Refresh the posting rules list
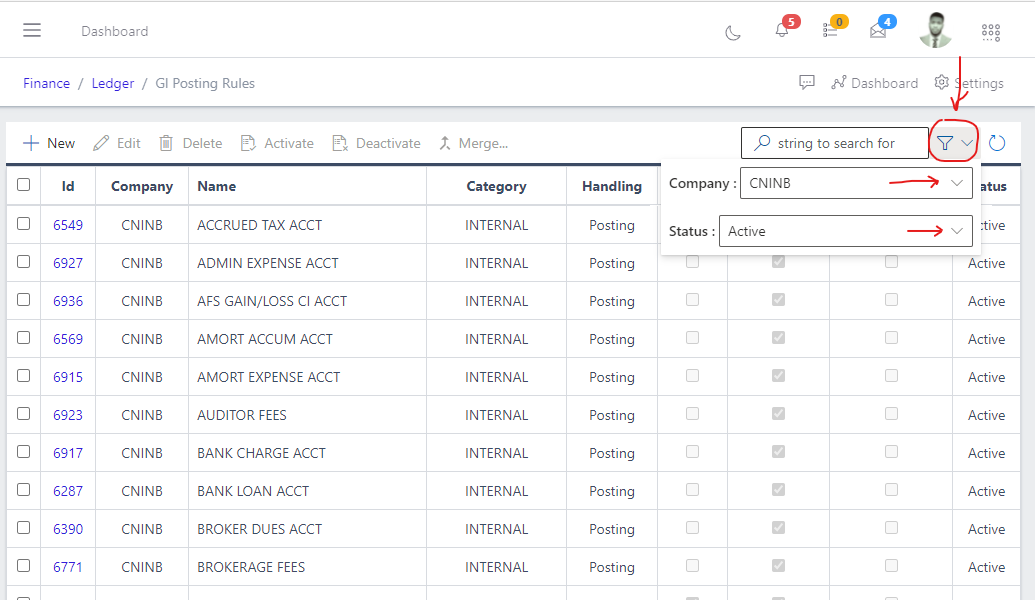Image resolution: width=1035 pixels, height=600 pixels. pyautogui.click(x=996, y=142)
